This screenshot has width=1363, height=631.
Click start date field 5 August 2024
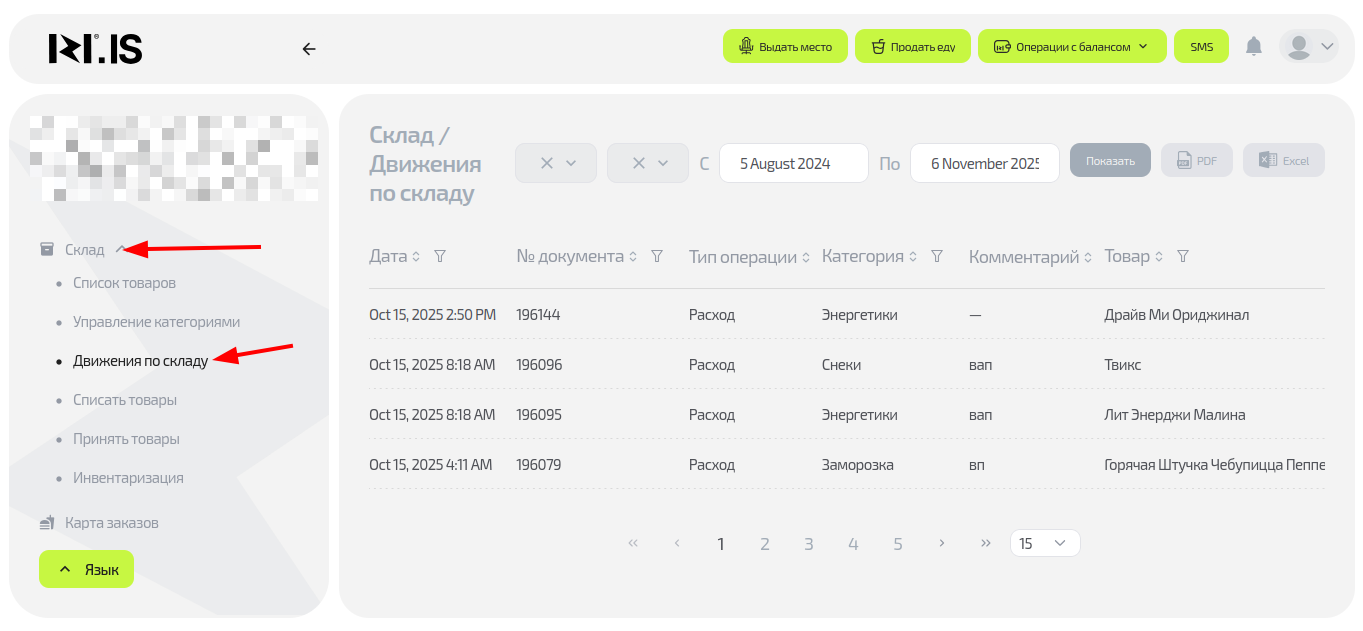coord(793,164)
